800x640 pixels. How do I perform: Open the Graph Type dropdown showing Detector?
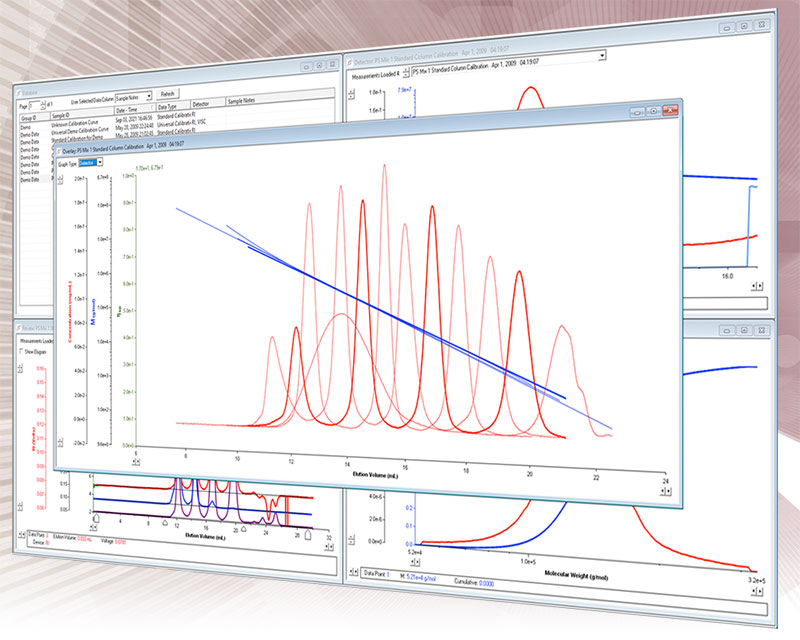(x=102, y=164)
